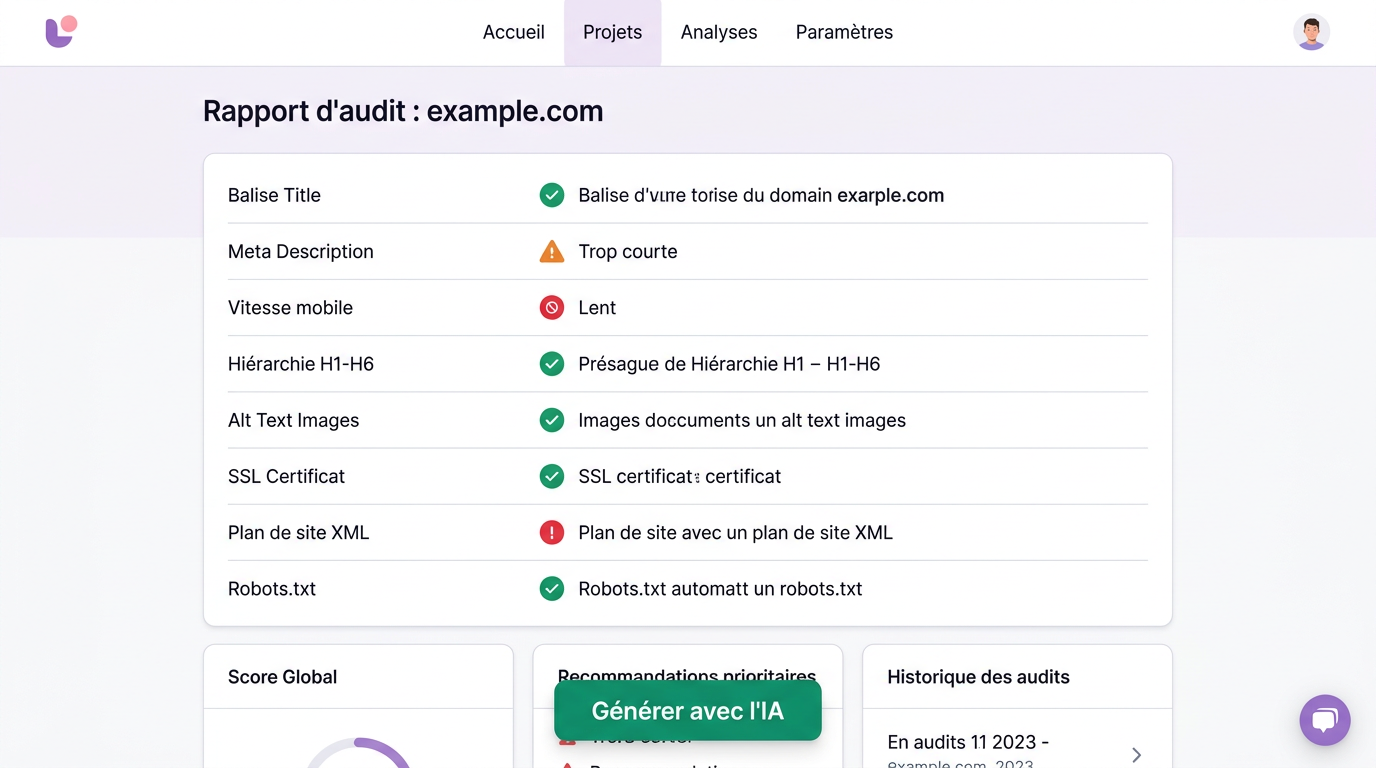Screen dimensions: 1376x768
Task: Open the chat support bubble
Action: [1325, 720]
